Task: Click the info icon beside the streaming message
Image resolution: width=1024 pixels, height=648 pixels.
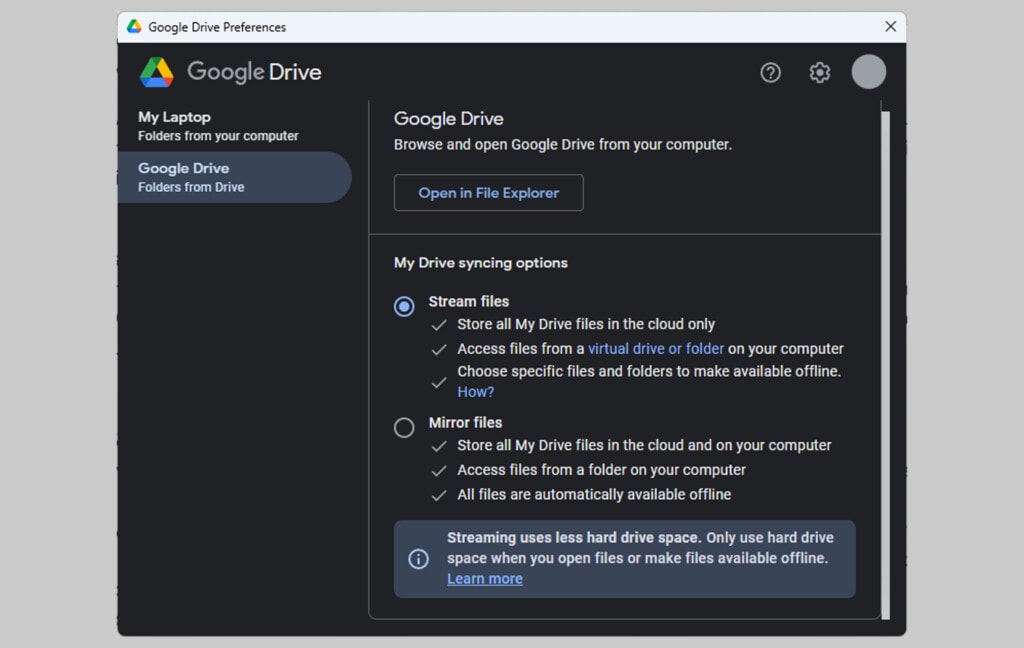Action: (x=419, y=558)
